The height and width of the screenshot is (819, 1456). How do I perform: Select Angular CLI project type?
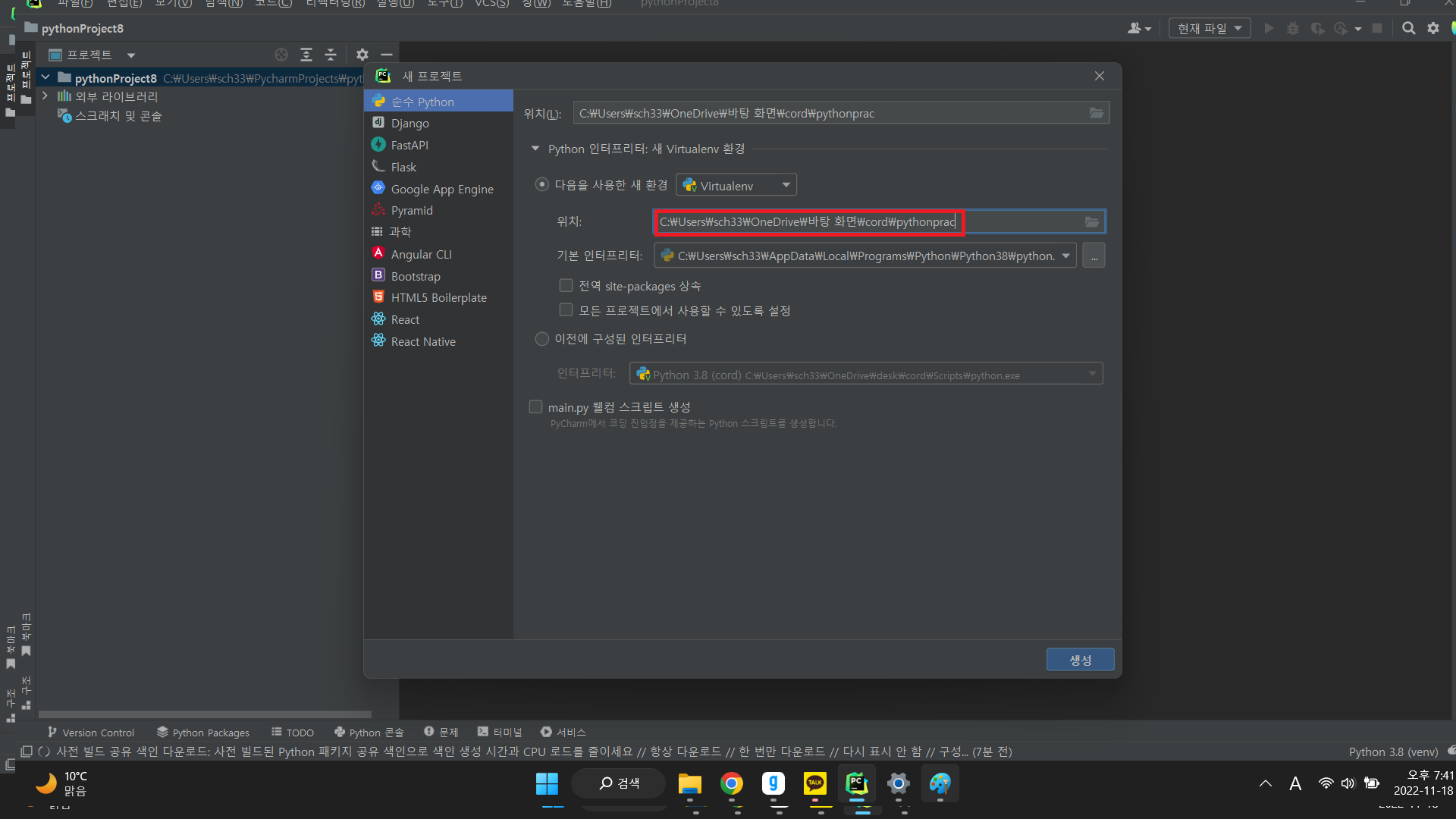(438, 254)
